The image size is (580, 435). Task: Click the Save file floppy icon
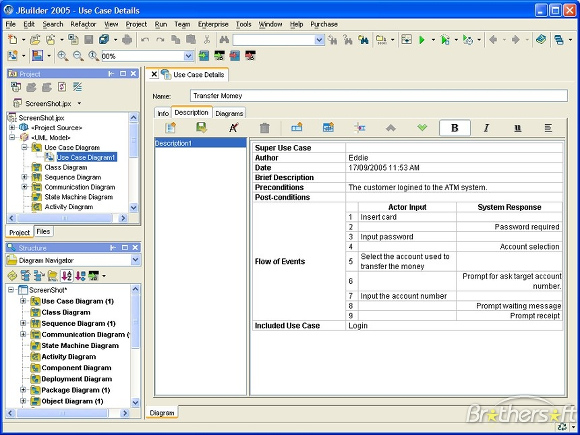[x=88, y=39]
